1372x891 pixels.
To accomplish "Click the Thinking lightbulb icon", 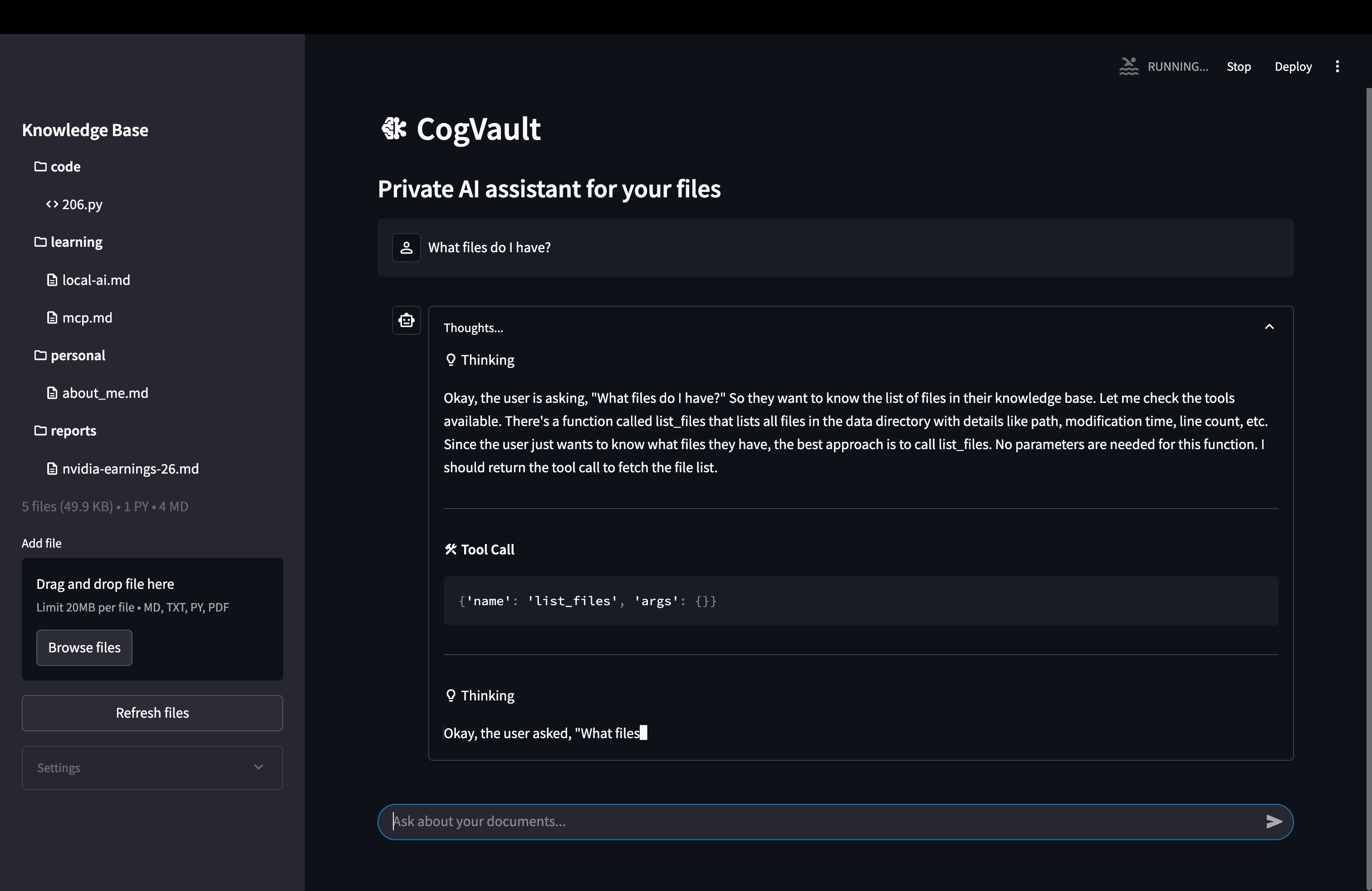I will [x=450, y=359].
